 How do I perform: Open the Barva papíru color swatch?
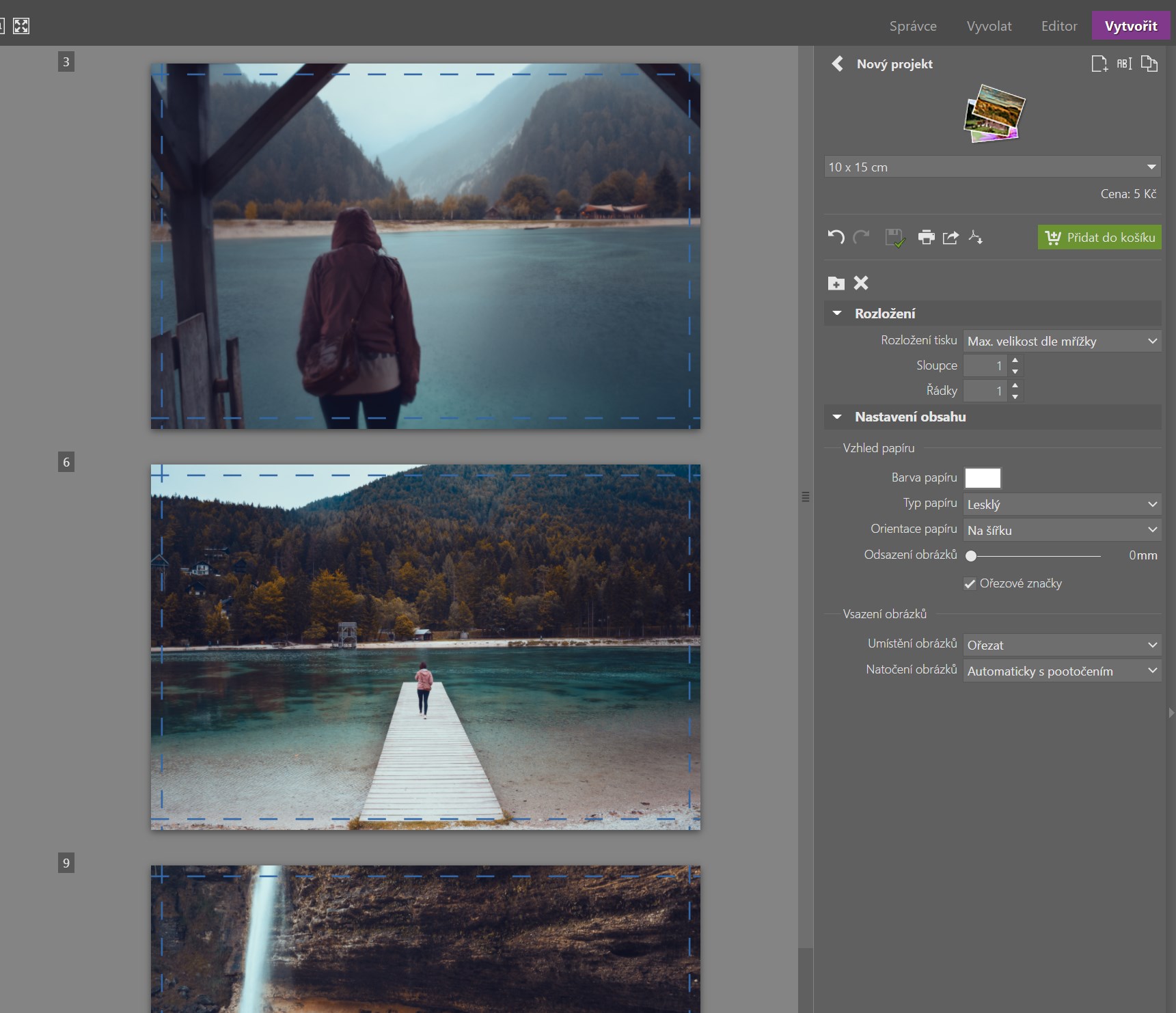[x=983, y=477]
